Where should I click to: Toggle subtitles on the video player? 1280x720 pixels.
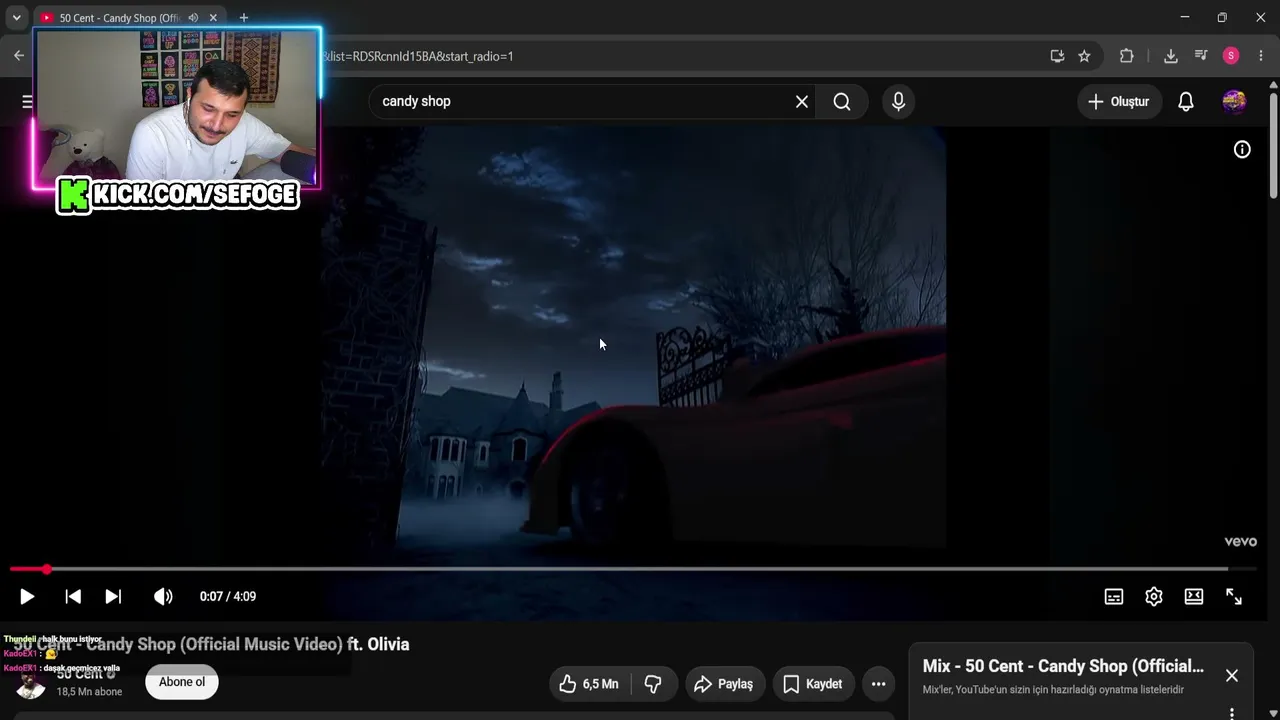tap(1114, 596)
